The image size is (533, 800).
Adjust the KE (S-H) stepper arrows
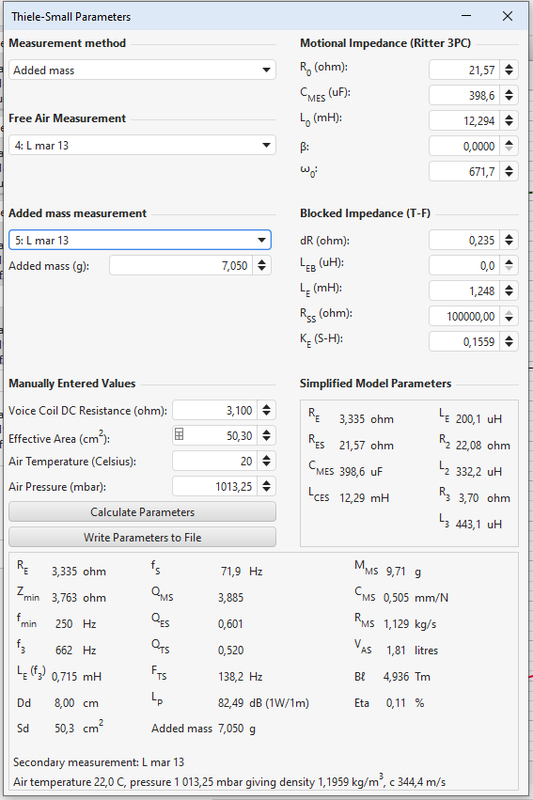[509, 341]
